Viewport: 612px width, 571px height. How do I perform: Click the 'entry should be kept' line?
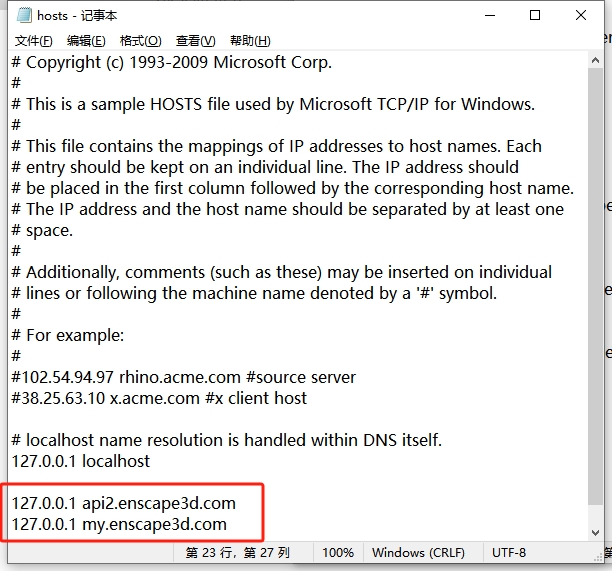265,167
